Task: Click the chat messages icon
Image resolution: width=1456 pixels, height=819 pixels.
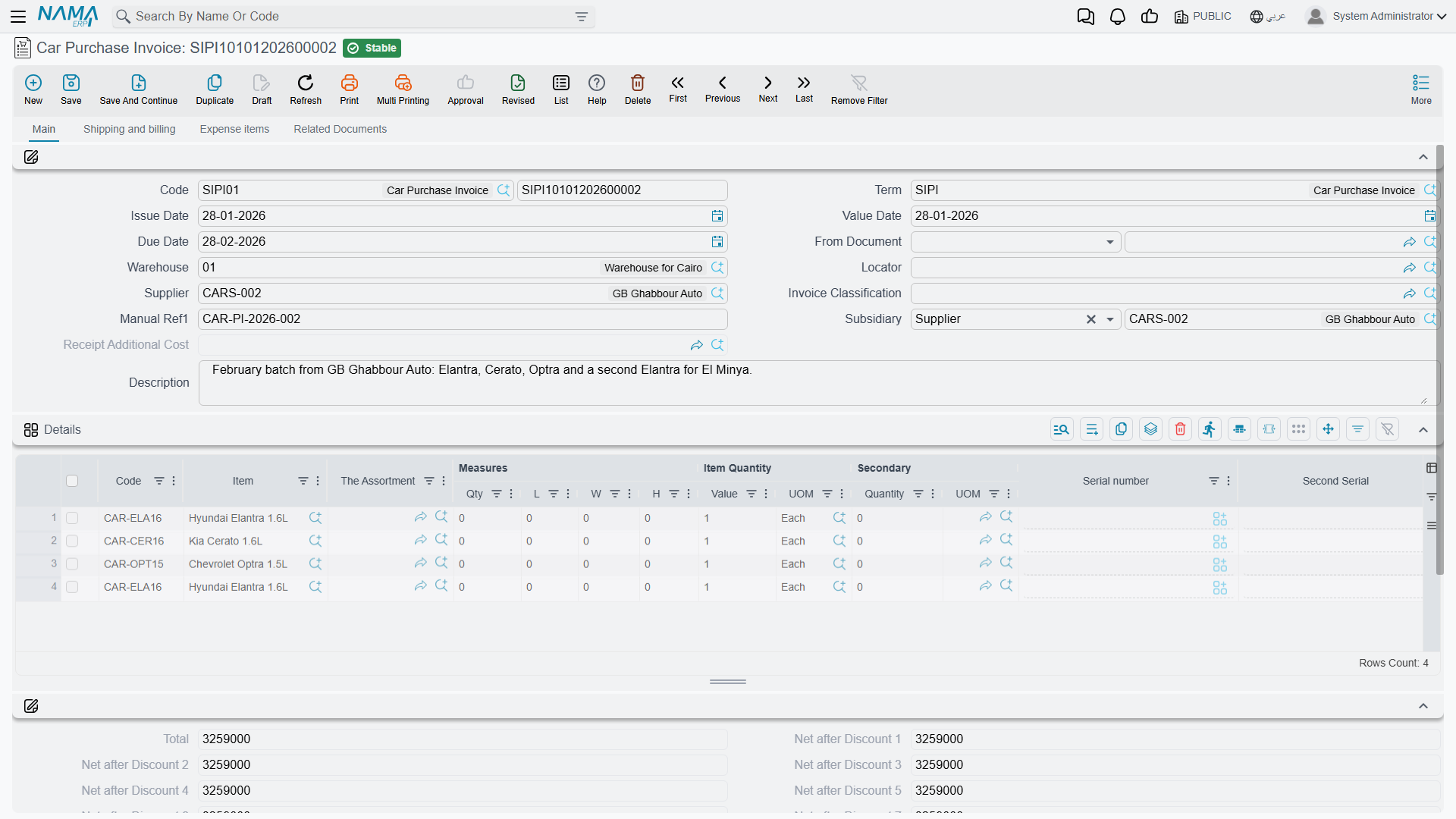Action: tap(1085, 16)
